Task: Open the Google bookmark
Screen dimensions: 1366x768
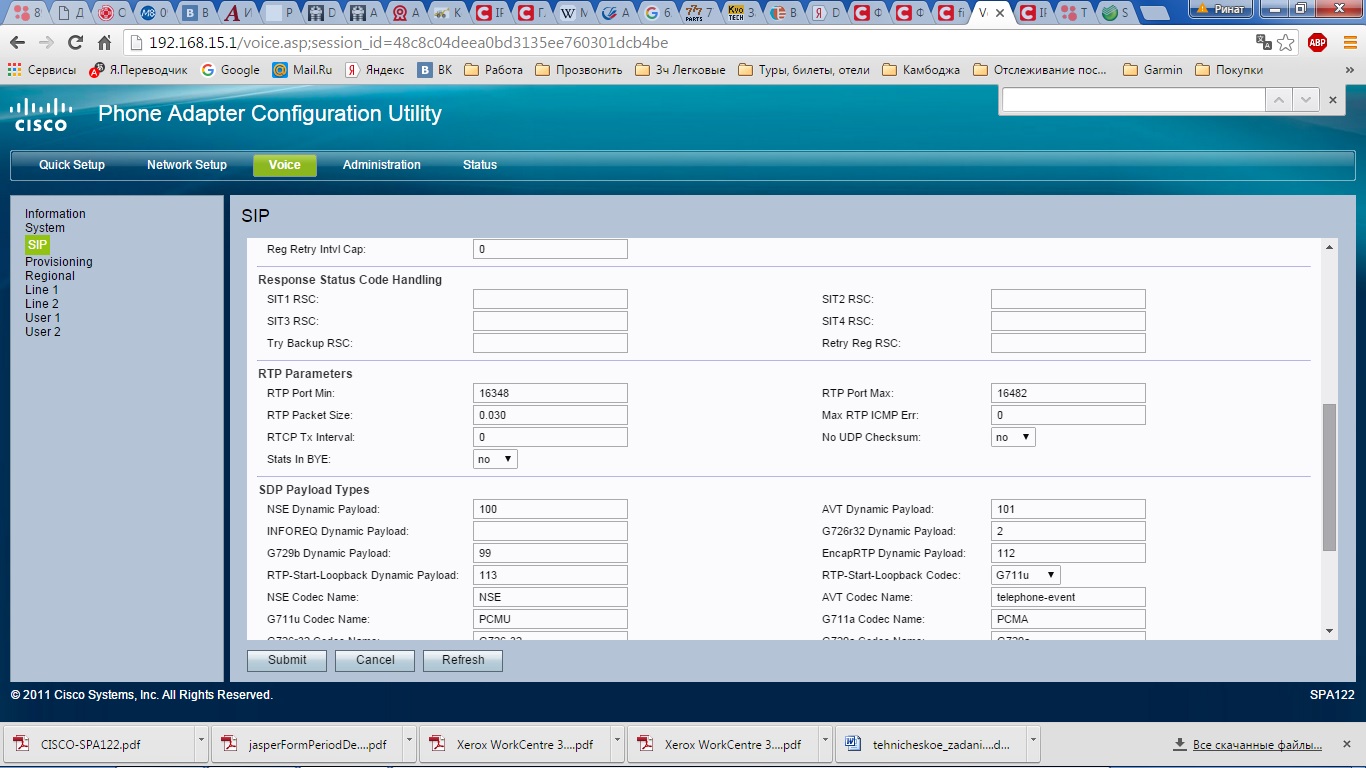Action: 230,70
